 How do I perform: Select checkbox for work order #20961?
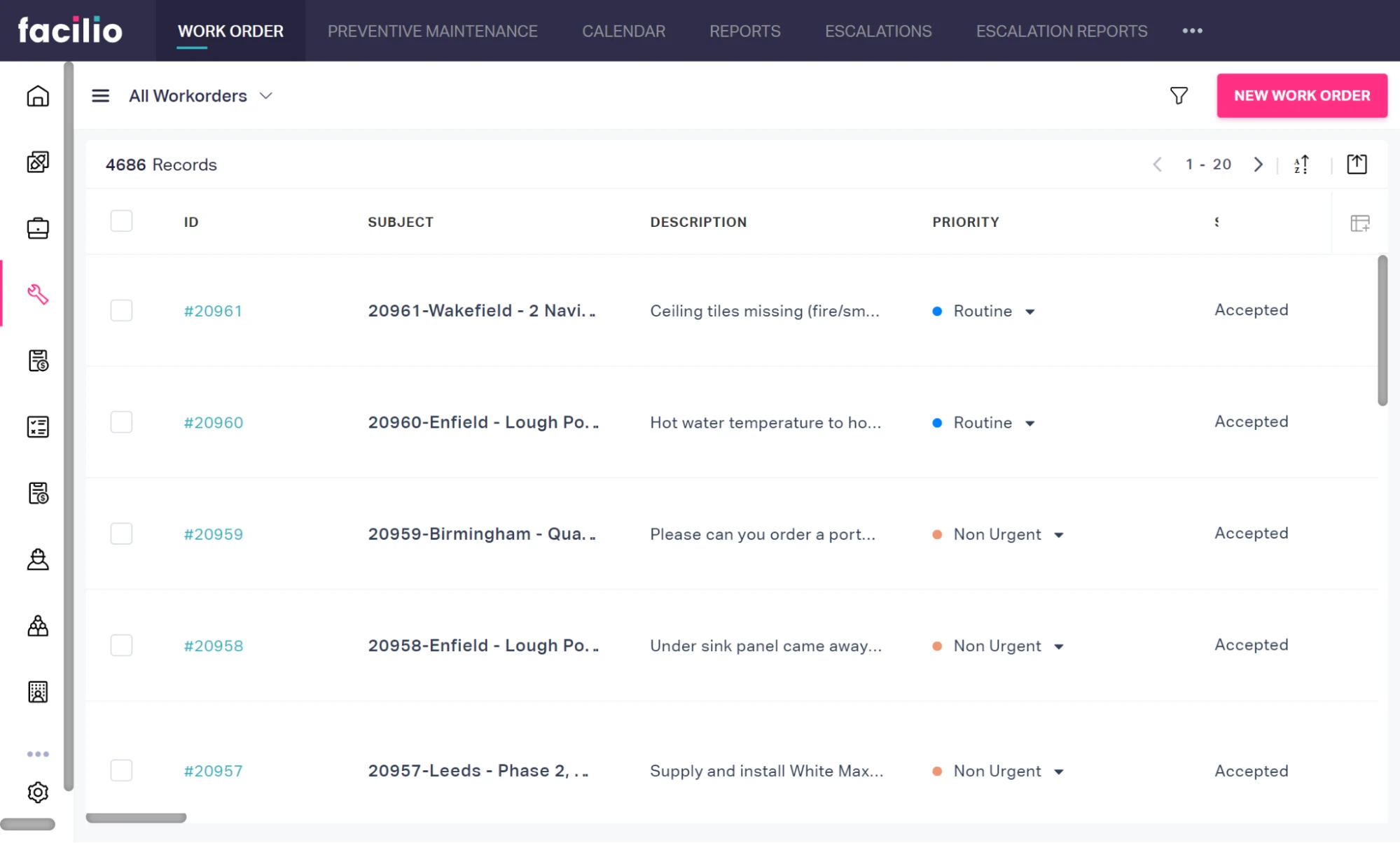pyautogui.click(x=121, y=310)
